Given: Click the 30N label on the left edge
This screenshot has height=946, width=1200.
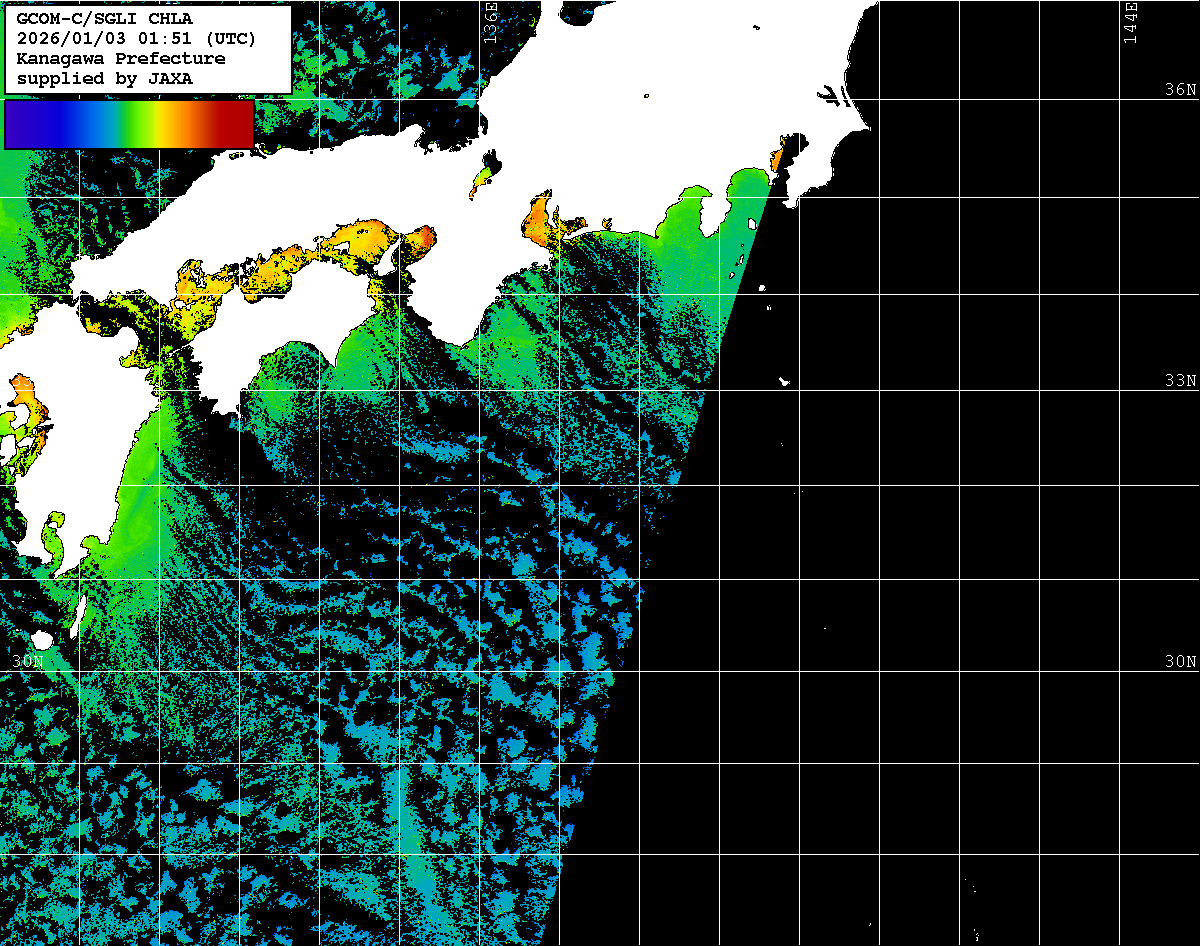Looking at the screenshot, I should 28,661.
